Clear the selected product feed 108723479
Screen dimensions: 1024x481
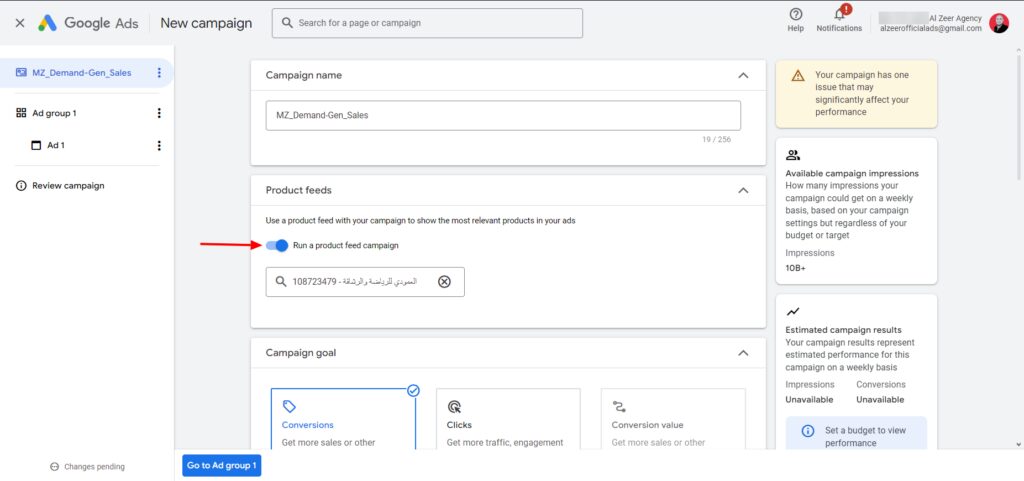[x=444, y=282]
